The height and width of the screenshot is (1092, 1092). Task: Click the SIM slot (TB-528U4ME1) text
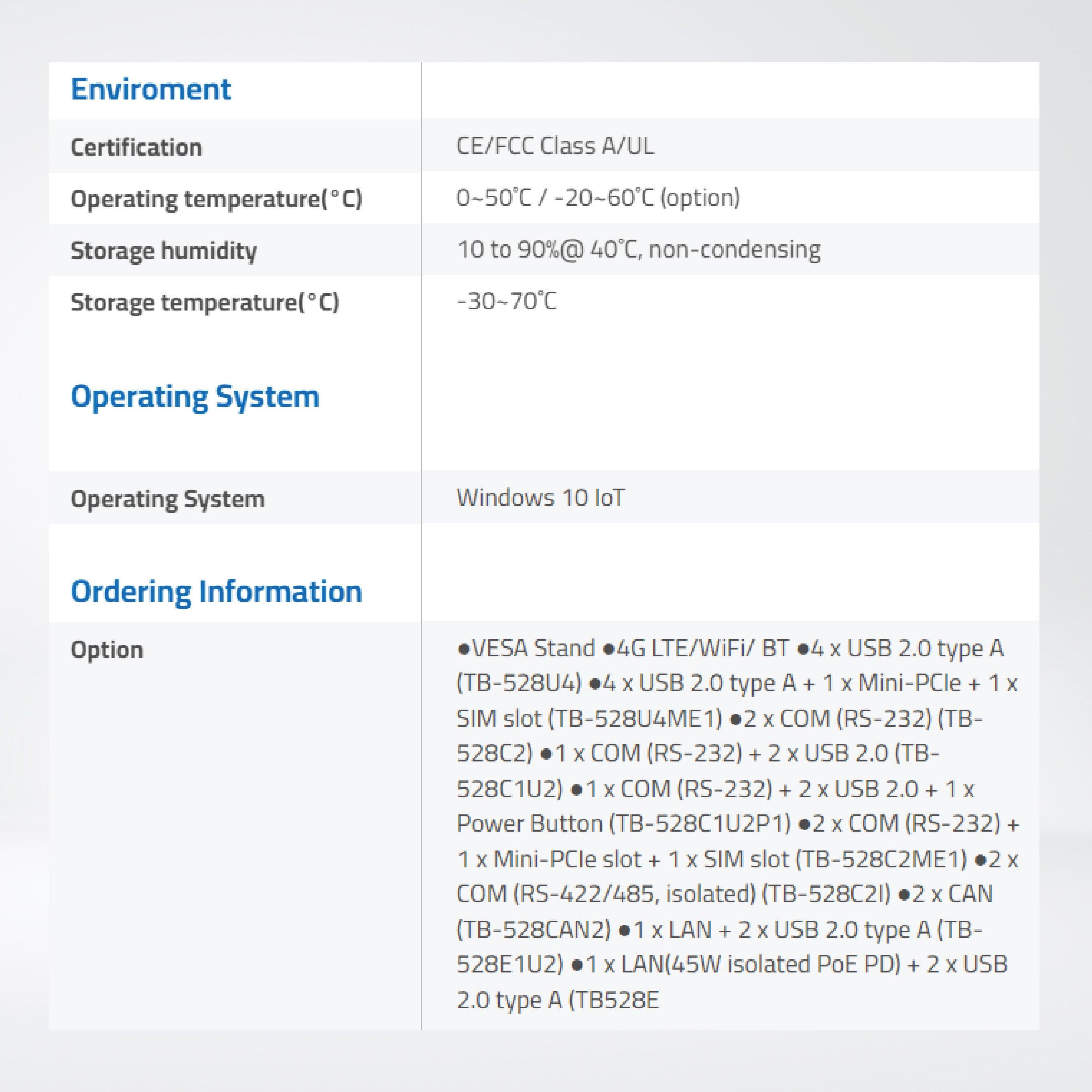pos(589,719)
